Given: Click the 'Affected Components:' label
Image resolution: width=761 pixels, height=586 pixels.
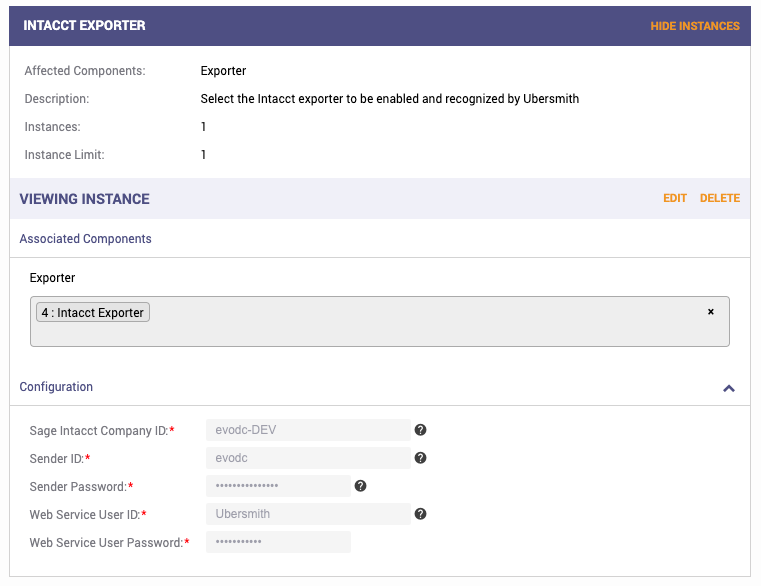Looking at the screenshot, I should [85, 71].
